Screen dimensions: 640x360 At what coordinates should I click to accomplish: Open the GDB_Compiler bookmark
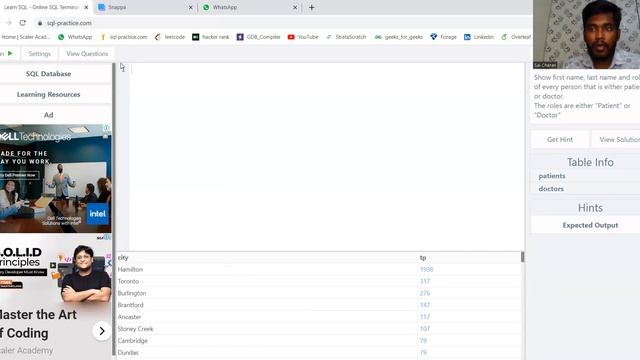259,37
